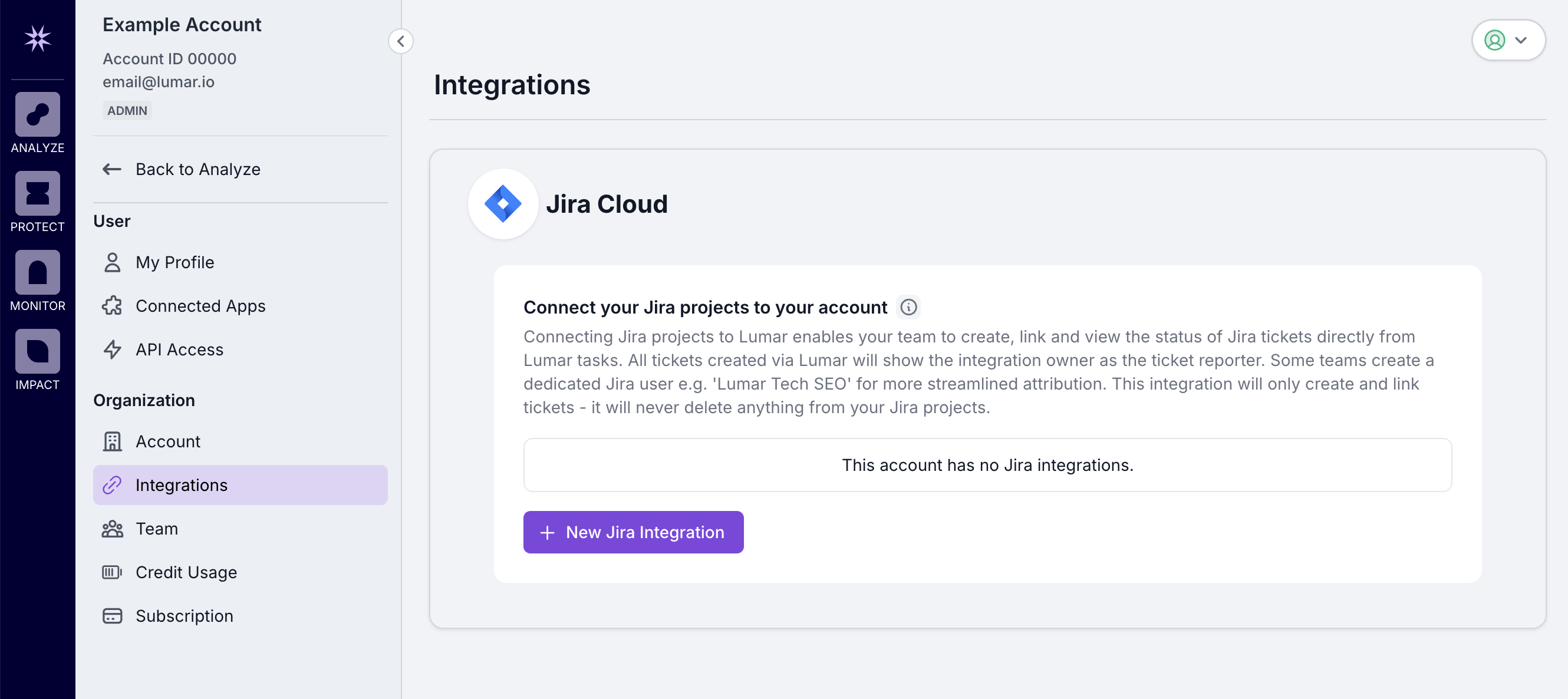Open Subscription settings

click(184, 616)
